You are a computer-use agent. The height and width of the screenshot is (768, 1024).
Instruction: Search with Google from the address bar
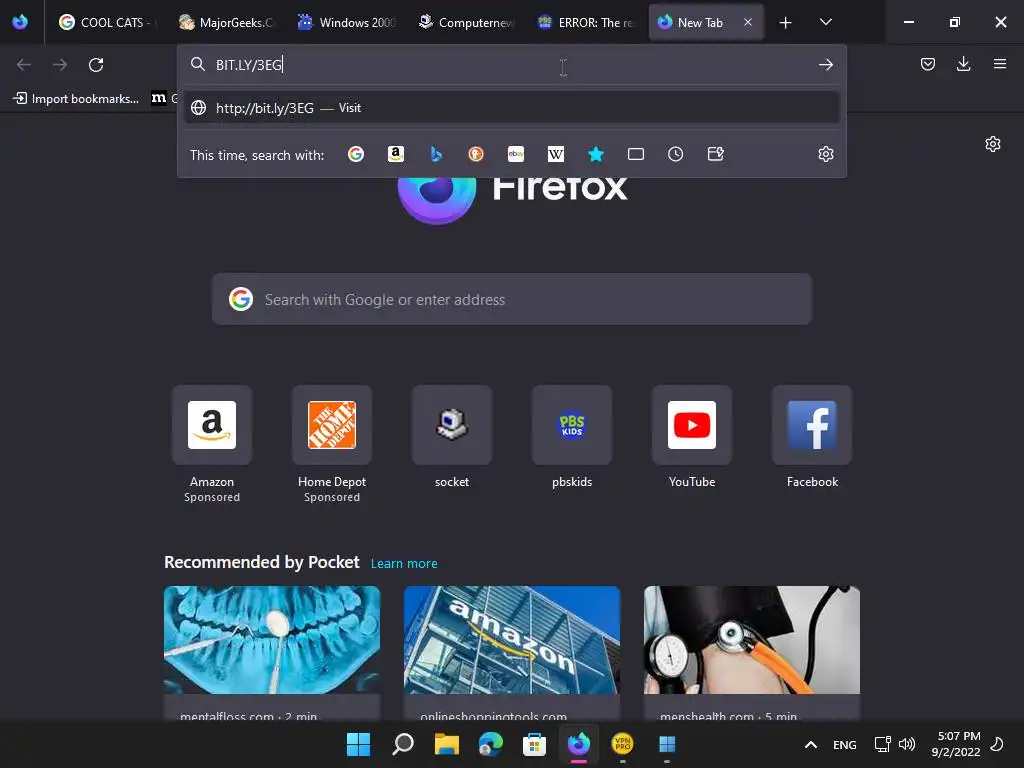pos(356,154)
